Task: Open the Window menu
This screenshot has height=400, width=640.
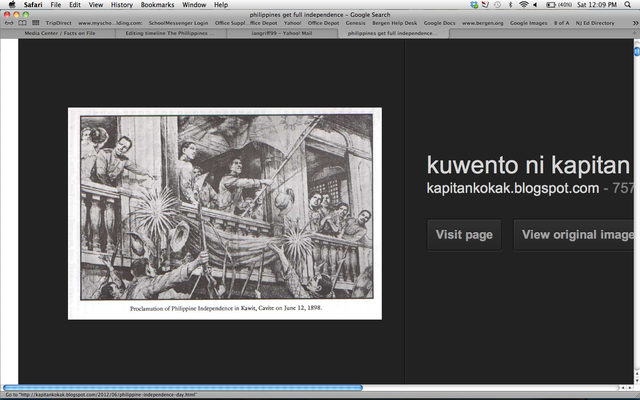Action: pyautogui.click(x=194, y=5)
